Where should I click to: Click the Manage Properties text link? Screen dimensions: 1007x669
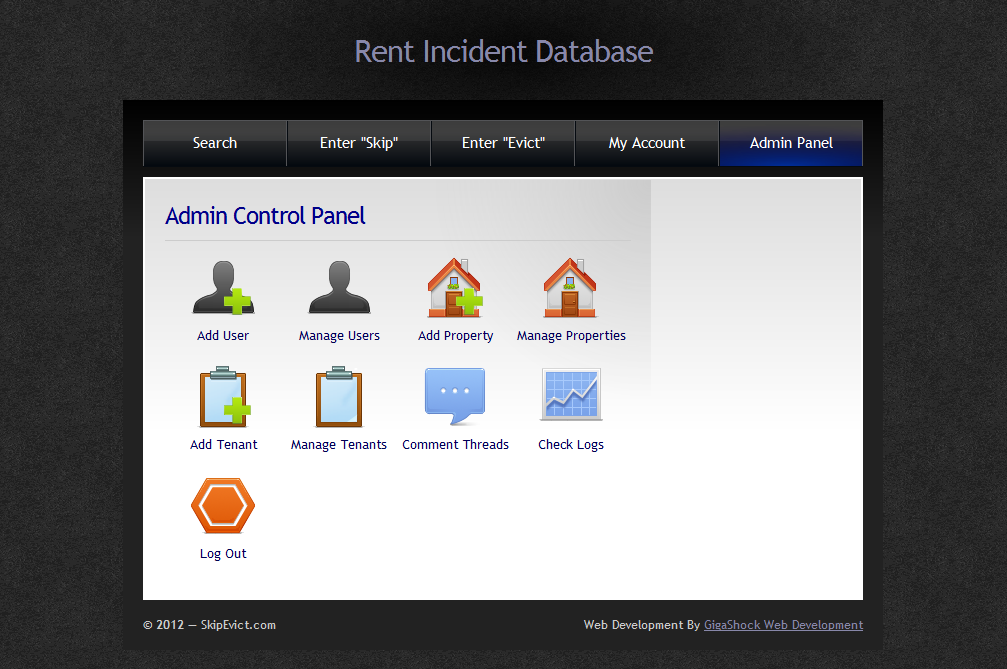(571, 336)
